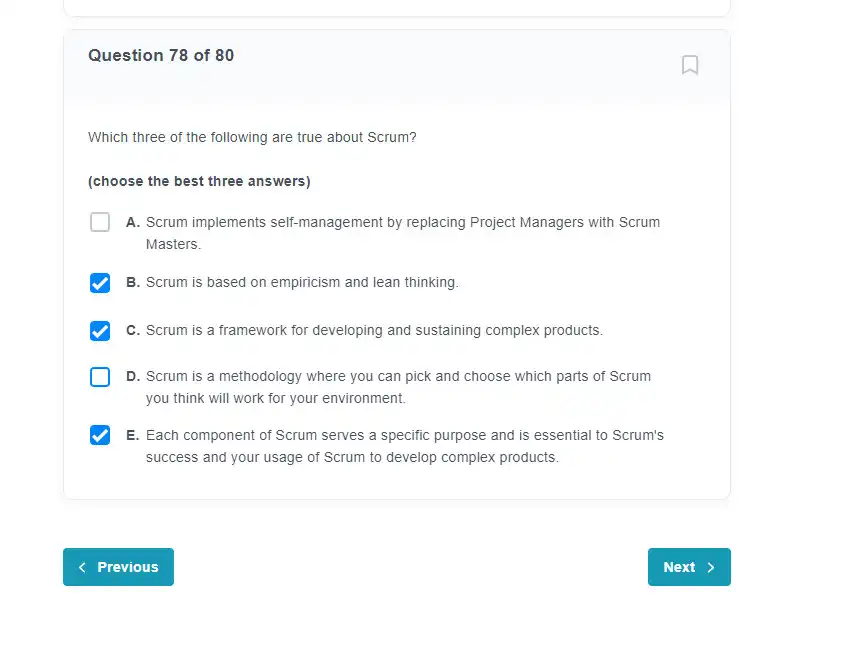Click the 'Question 78 of 80' heading
This screenshot has height=645, width=848.
click(x=161, y=55)
